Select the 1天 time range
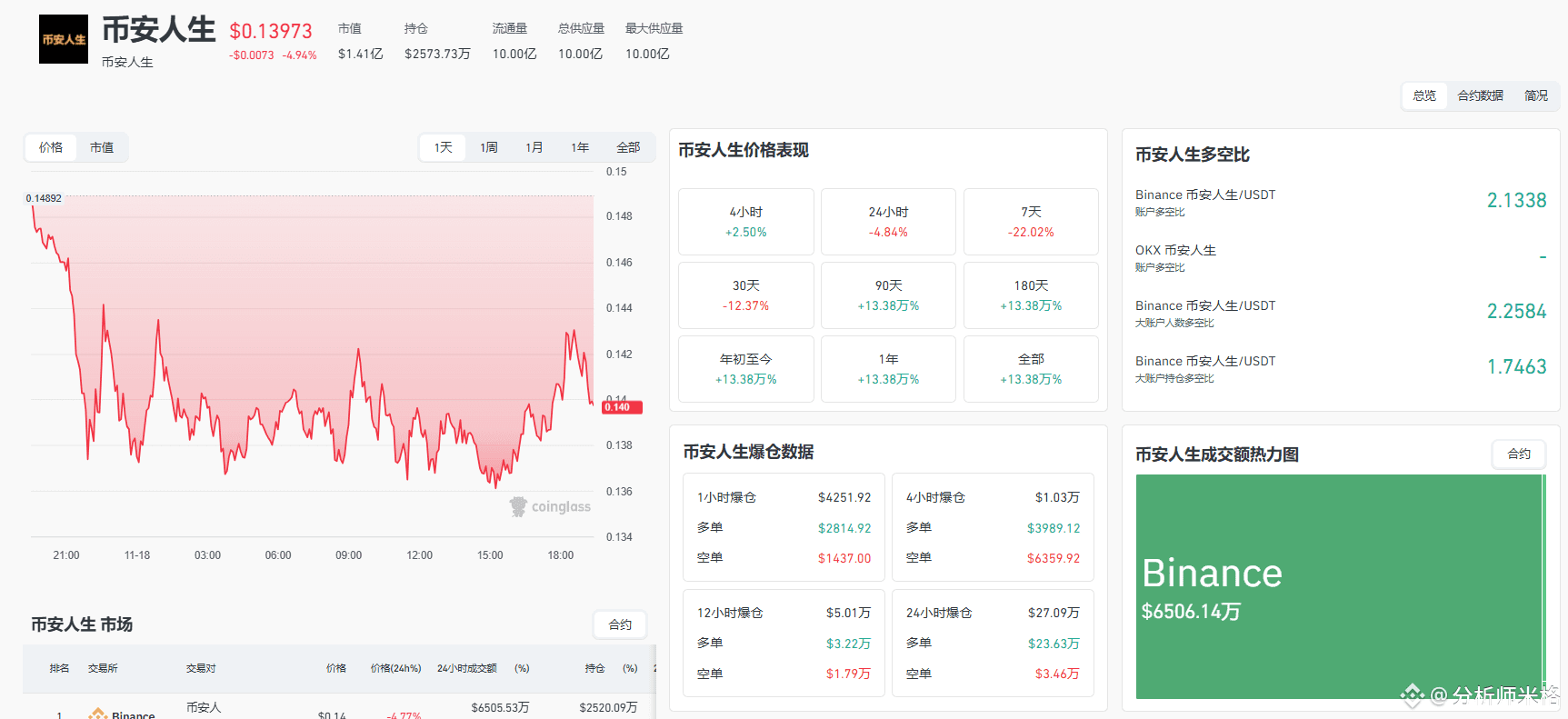Screen dimensions: 1568x719 [x=443, y=147]
